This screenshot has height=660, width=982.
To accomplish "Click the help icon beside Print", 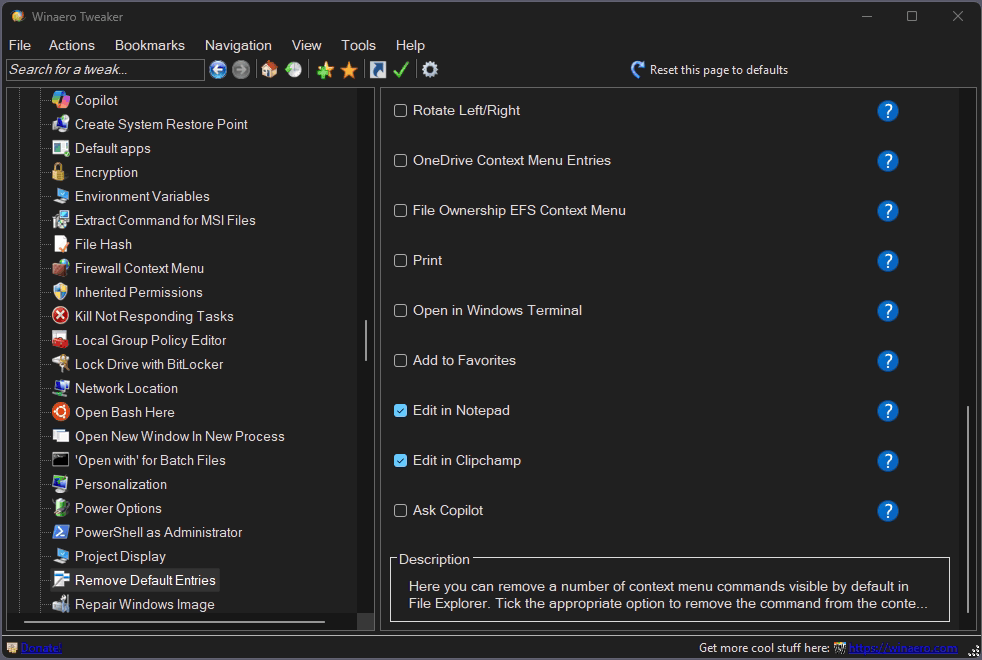I will 887,261.
